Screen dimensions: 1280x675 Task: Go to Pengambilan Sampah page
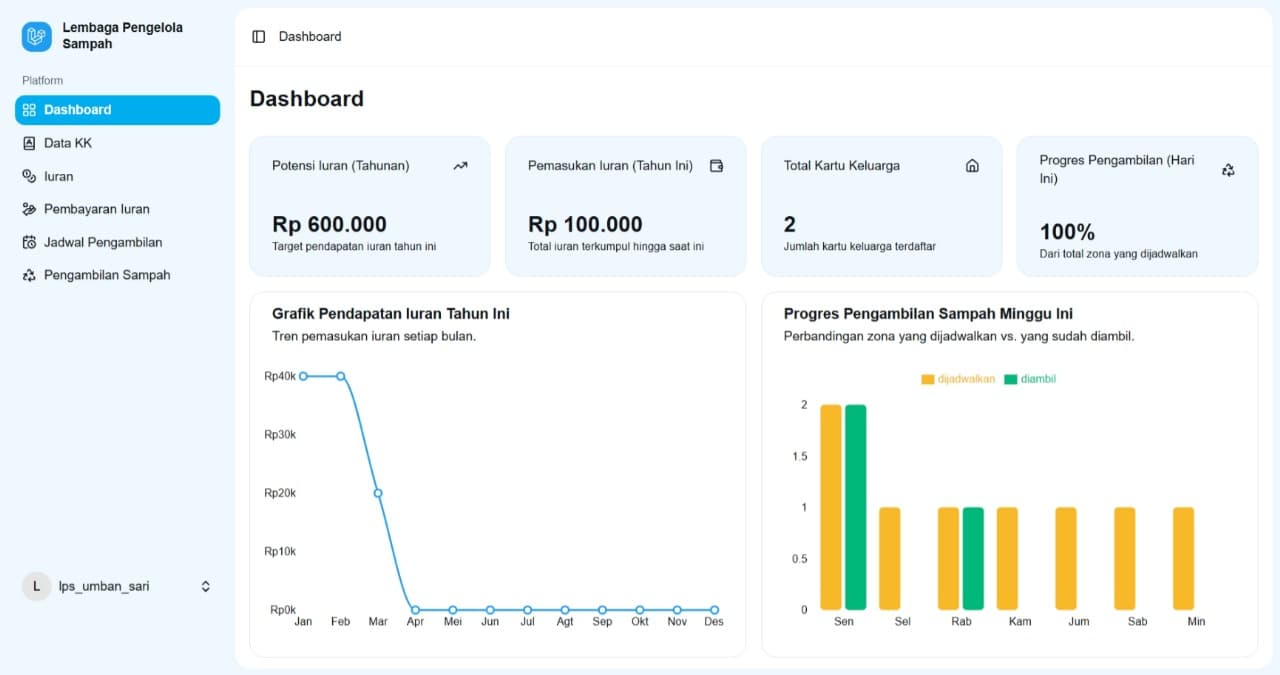tap(117, 275)
